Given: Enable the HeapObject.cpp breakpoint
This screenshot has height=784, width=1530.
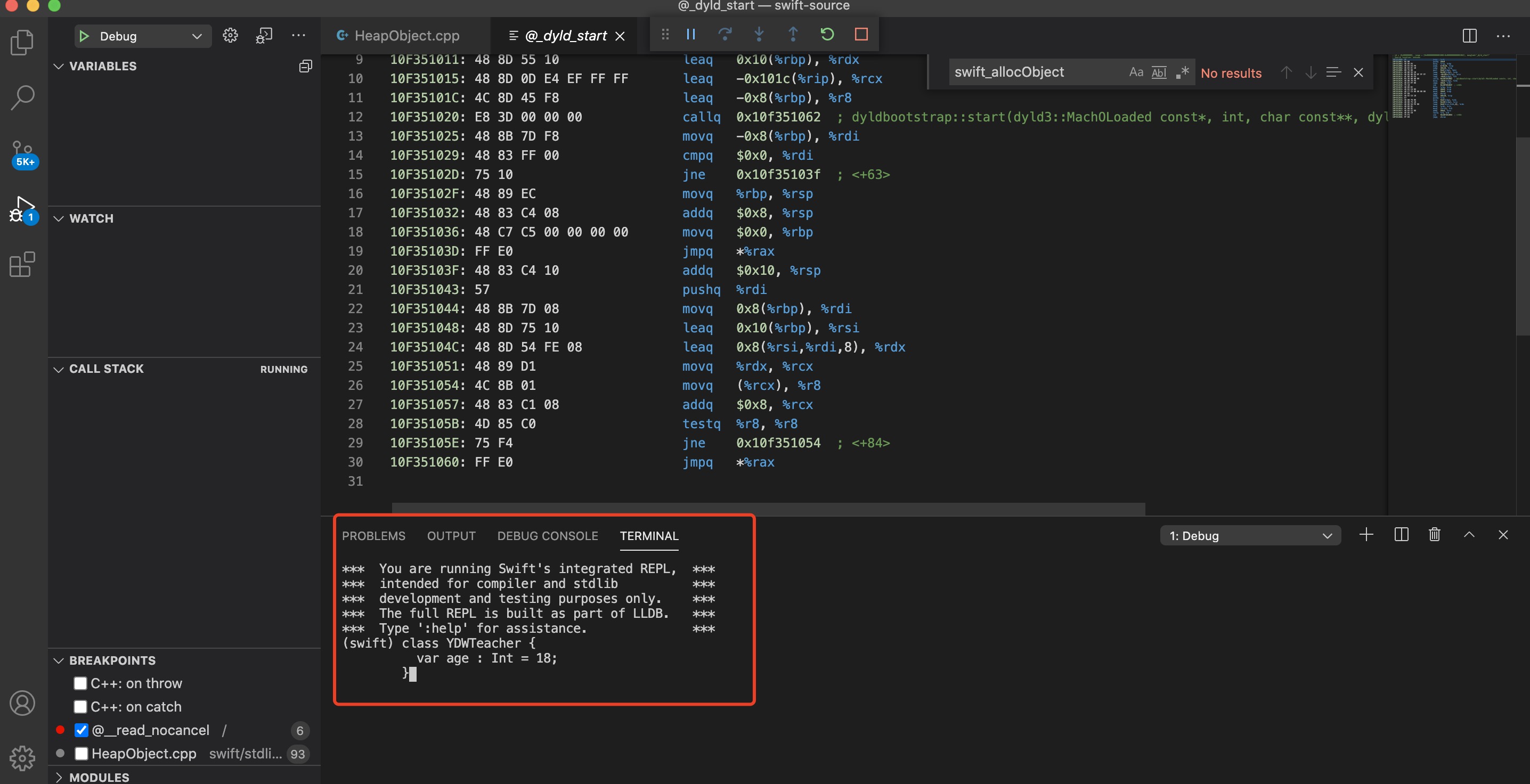Looking at the screenshot, I should (x=82, y=753).
